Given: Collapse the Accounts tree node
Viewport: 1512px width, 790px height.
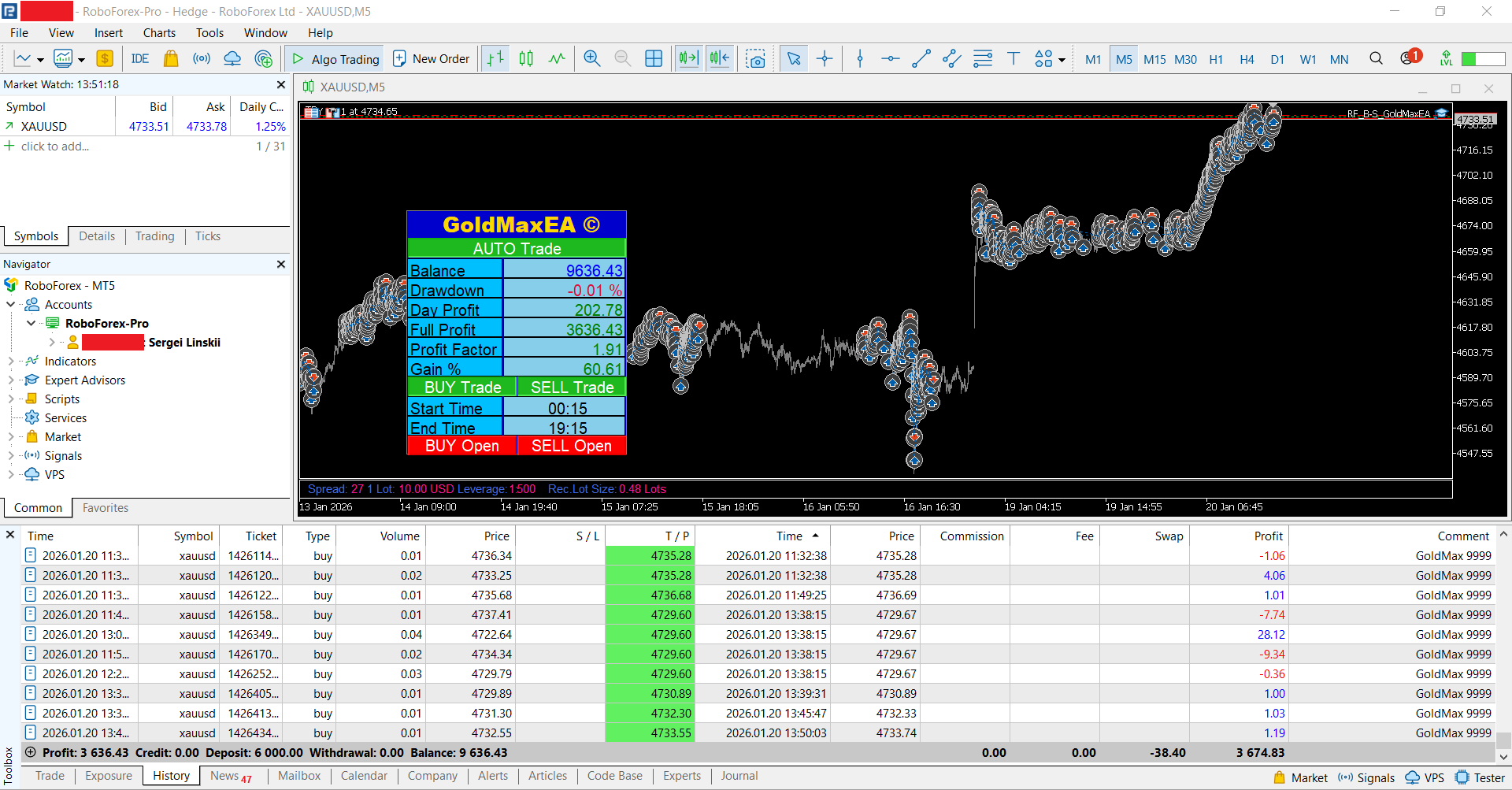Looking at the screenshot, I should pyautogui.click(x=11, y=305).
